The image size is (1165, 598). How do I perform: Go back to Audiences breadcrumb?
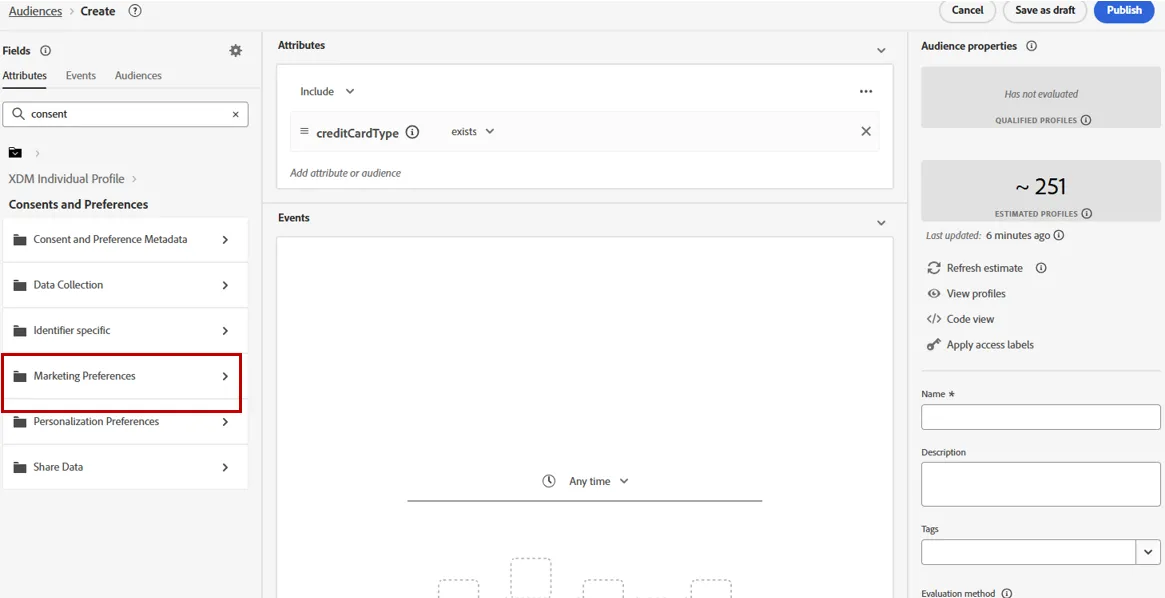(x=36, y=11)
